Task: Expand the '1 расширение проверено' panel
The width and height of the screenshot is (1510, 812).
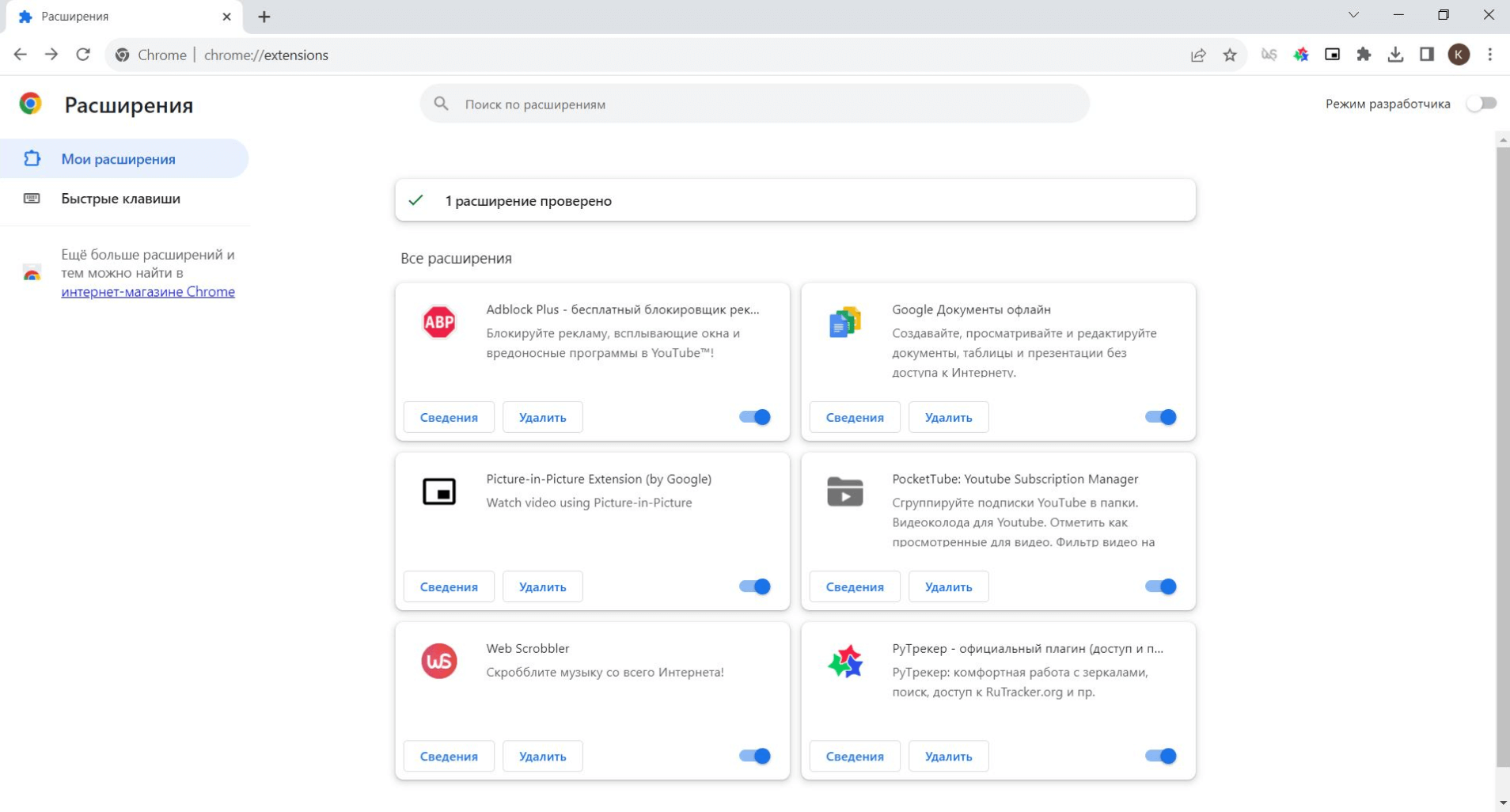Action: tap(795, 200)
